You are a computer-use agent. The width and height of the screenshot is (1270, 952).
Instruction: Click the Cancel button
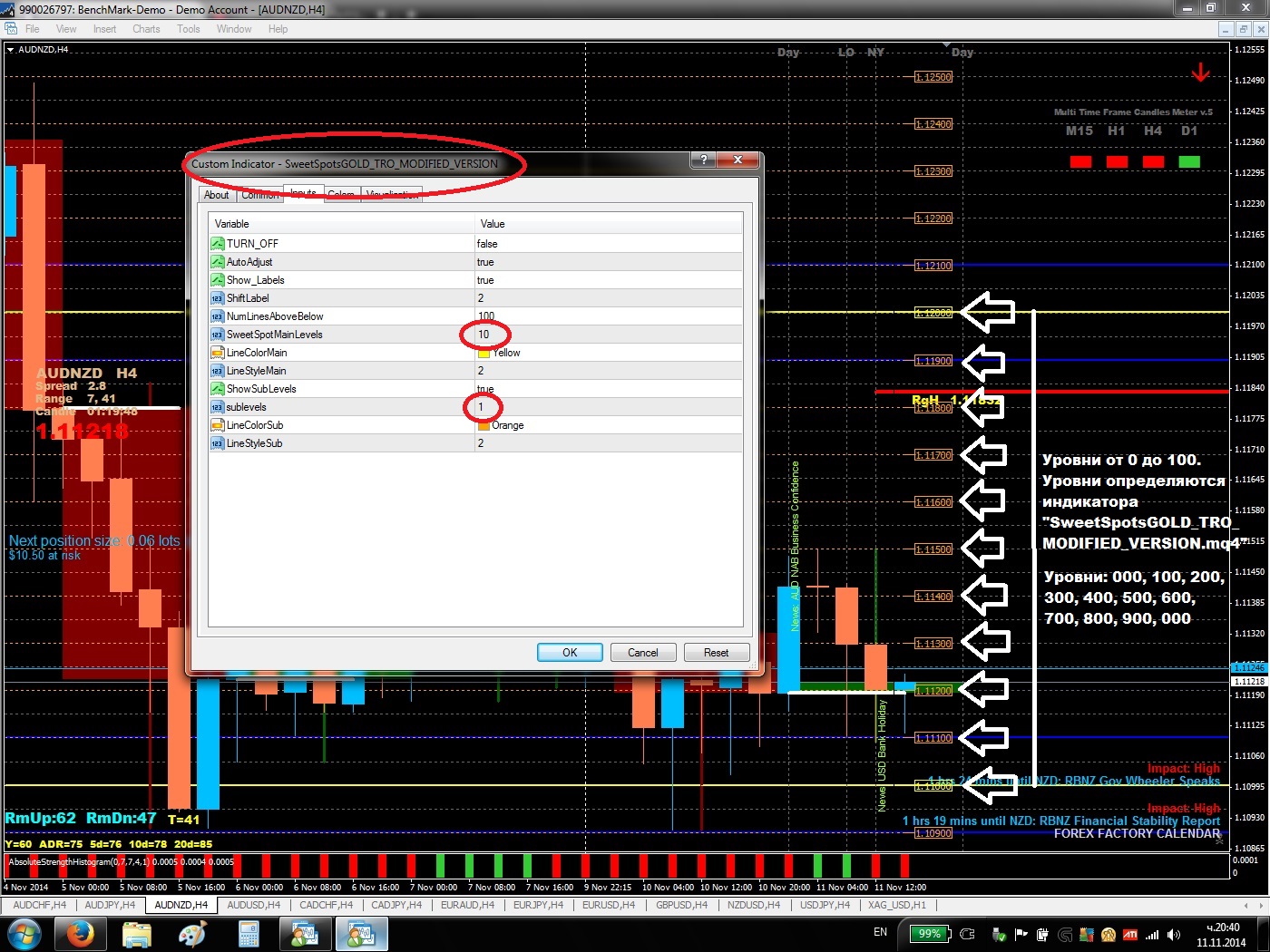[643, 652]
